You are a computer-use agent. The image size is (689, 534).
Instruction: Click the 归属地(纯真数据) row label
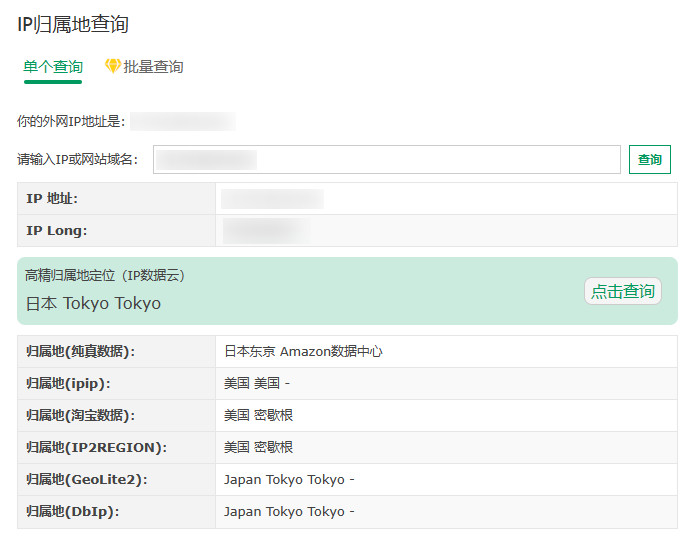[80, 352]
